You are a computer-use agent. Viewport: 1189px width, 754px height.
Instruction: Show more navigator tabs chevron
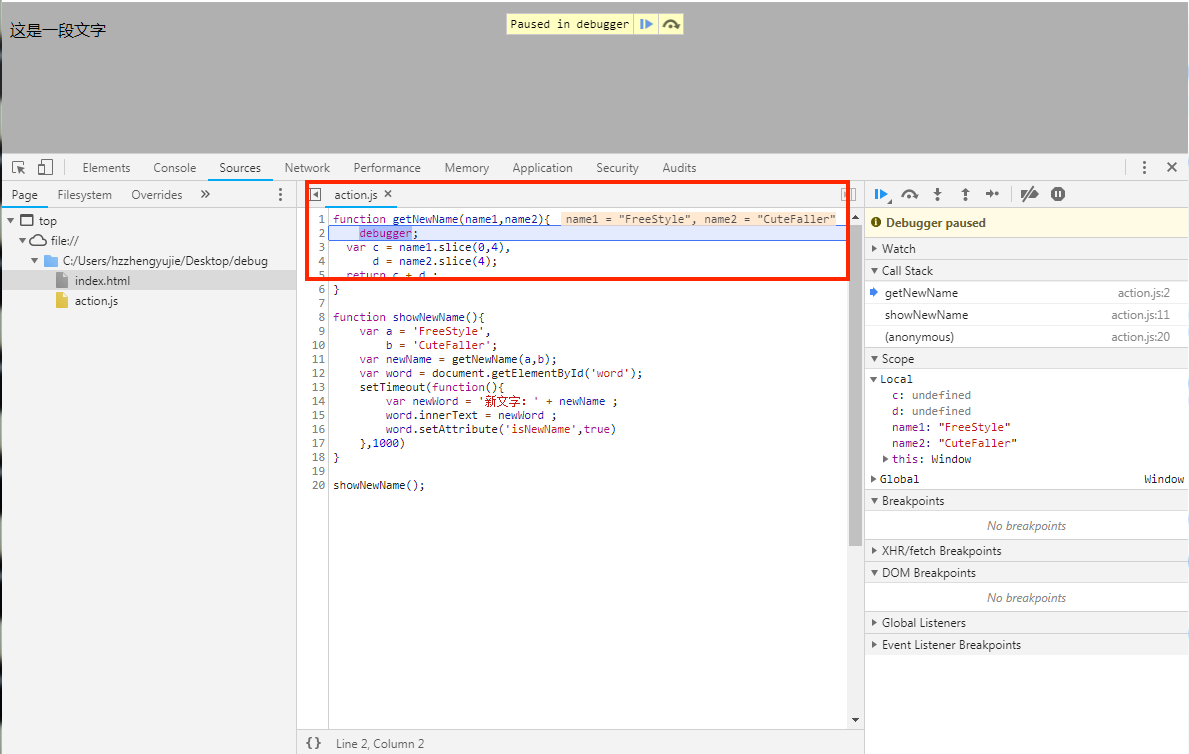[205, 194]
